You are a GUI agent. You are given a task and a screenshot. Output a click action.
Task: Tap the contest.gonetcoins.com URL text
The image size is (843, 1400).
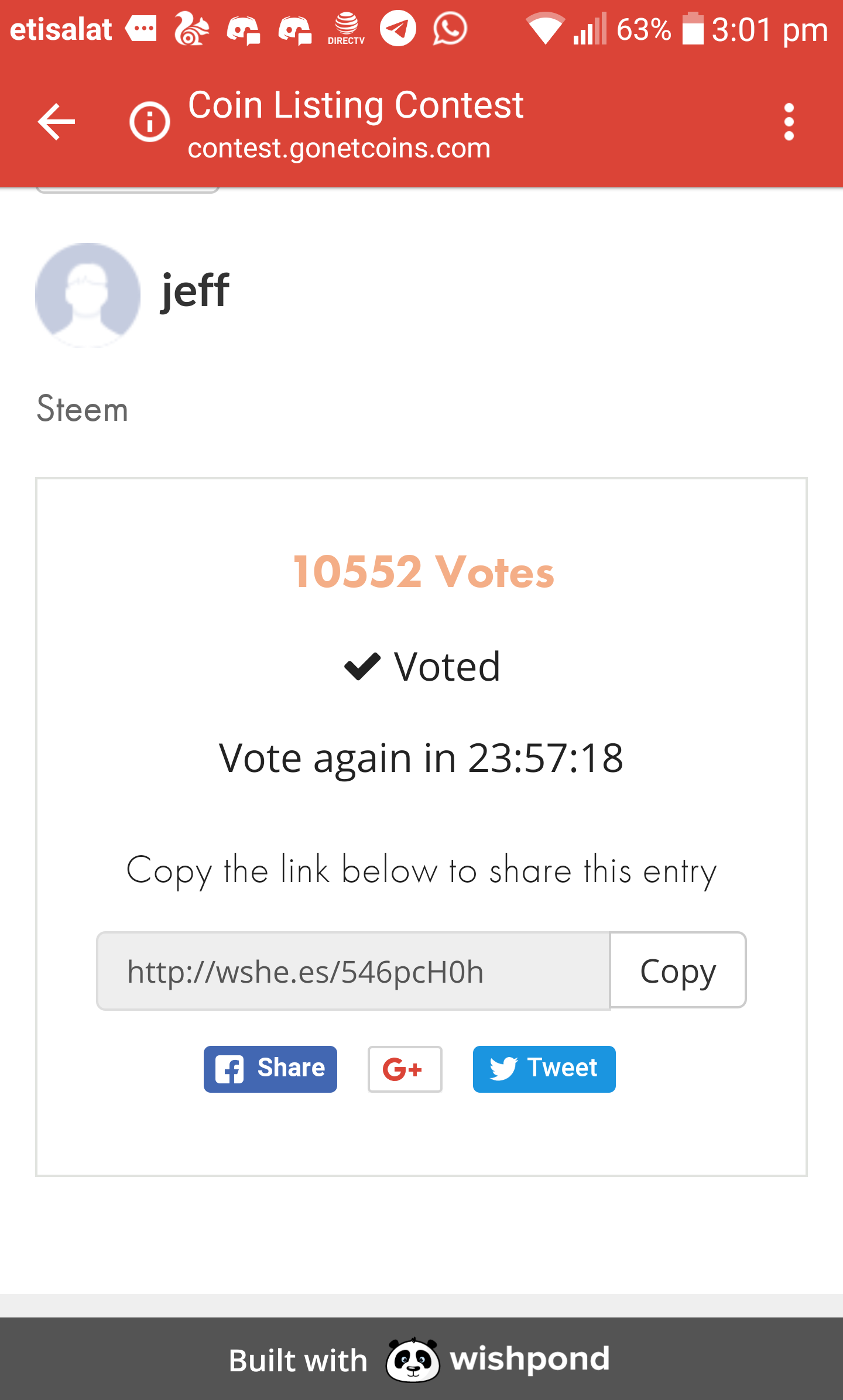(339, 148)
